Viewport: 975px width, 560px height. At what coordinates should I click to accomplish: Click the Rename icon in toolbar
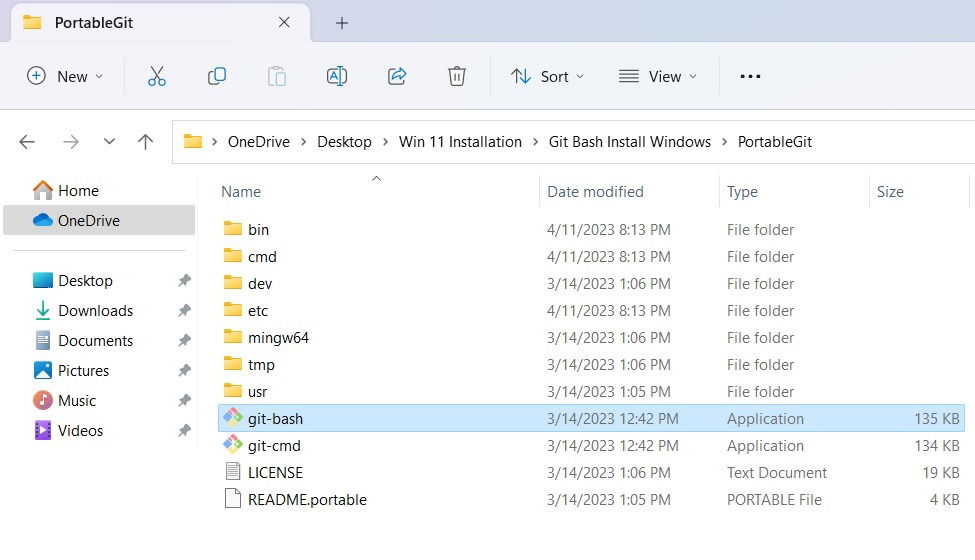click(x=336, y=76)
